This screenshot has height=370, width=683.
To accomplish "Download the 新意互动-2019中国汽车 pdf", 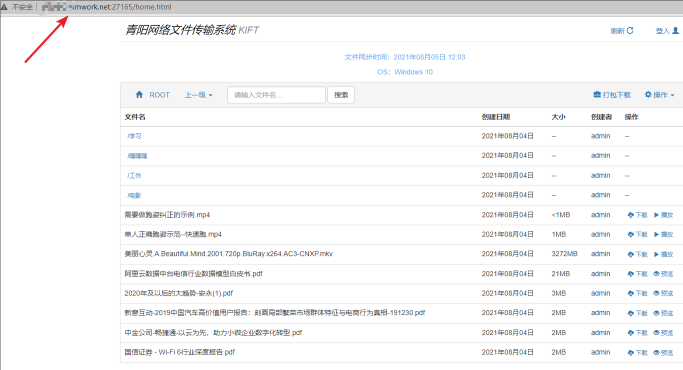I will [638, 313].
